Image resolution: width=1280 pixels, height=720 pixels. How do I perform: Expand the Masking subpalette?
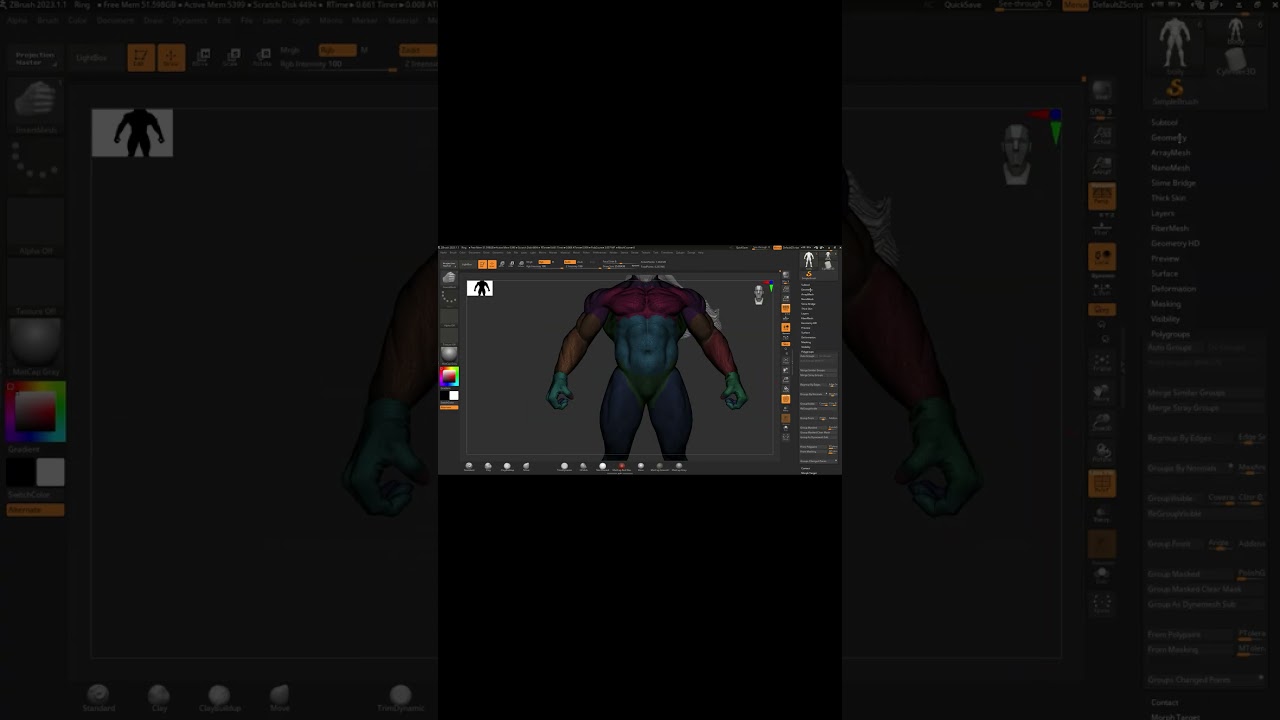1165,304
